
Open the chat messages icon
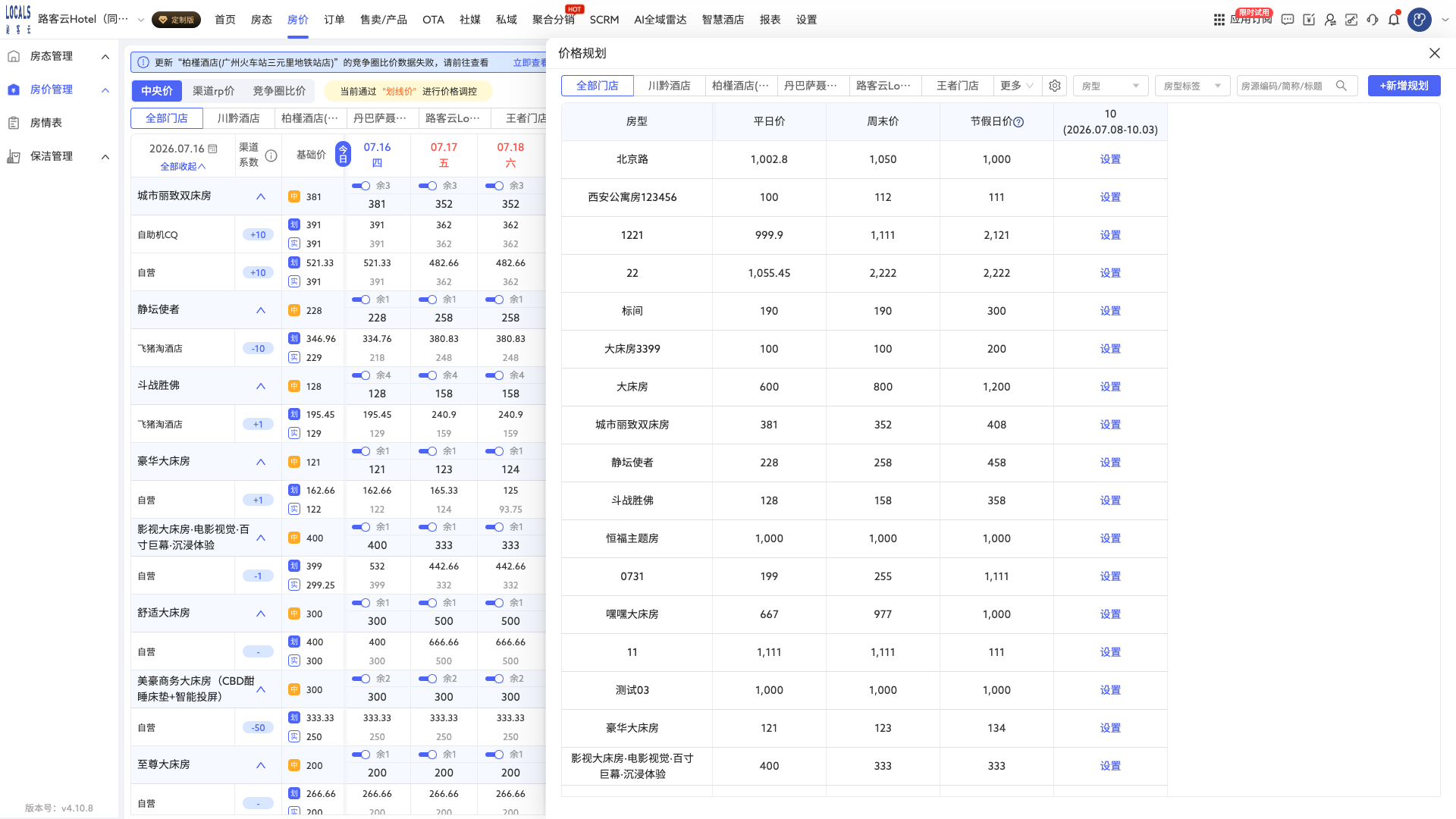click(1288, 20)
